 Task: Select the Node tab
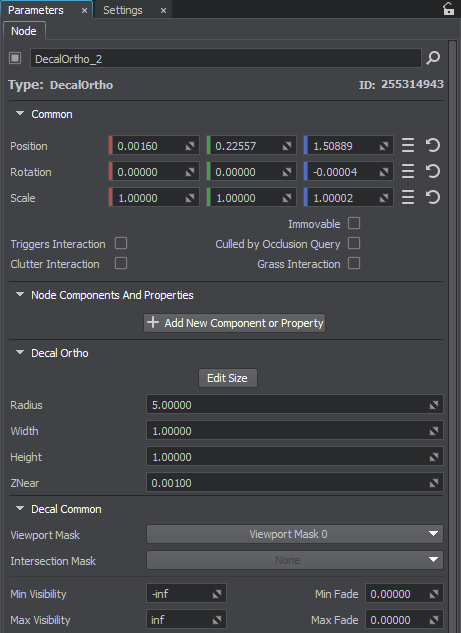pyautogui.click(x=24, y=31)
